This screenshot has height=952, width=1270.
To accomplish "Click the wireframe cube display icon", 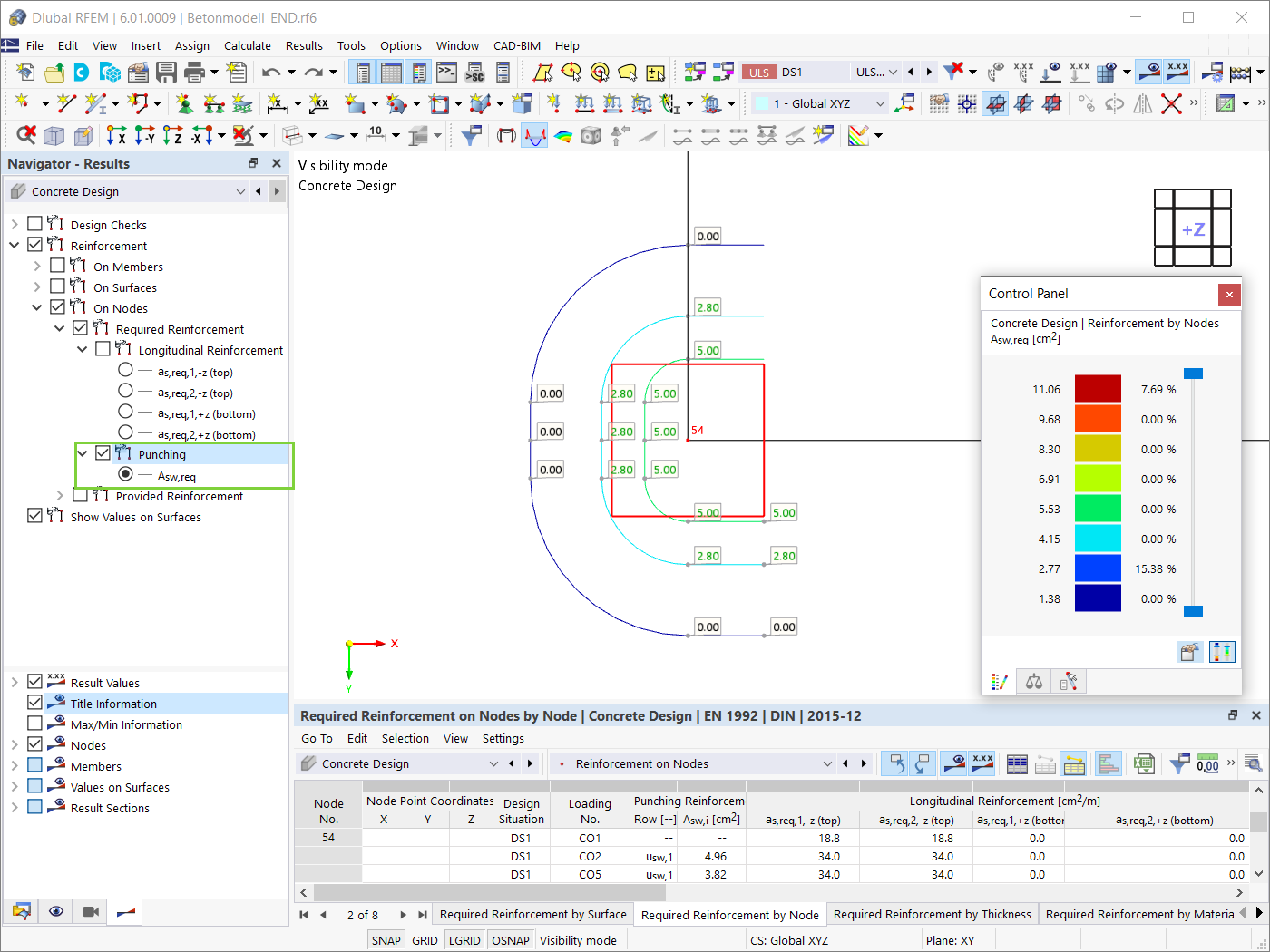I will tap(54, 135).
